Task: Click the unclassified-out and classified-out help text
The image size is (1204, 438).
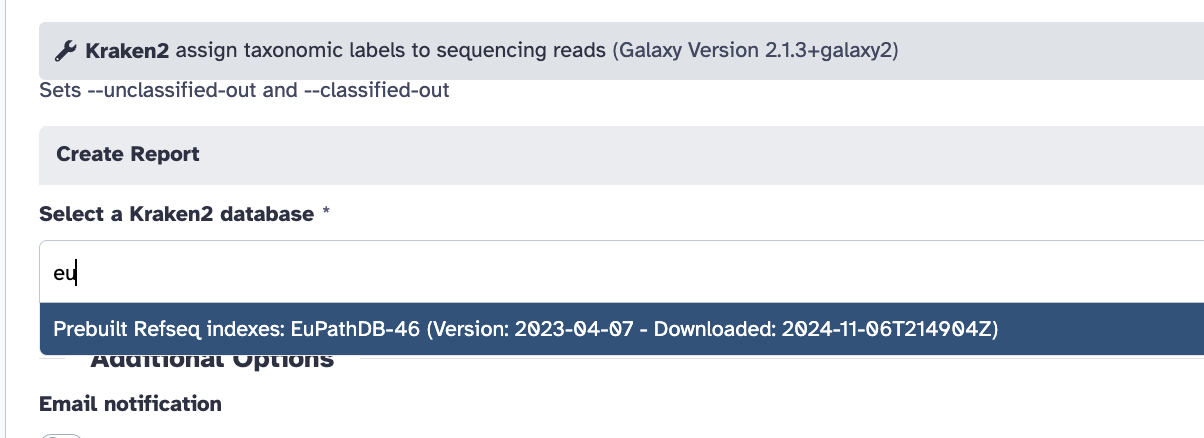Action: click(x=244, y=90)
